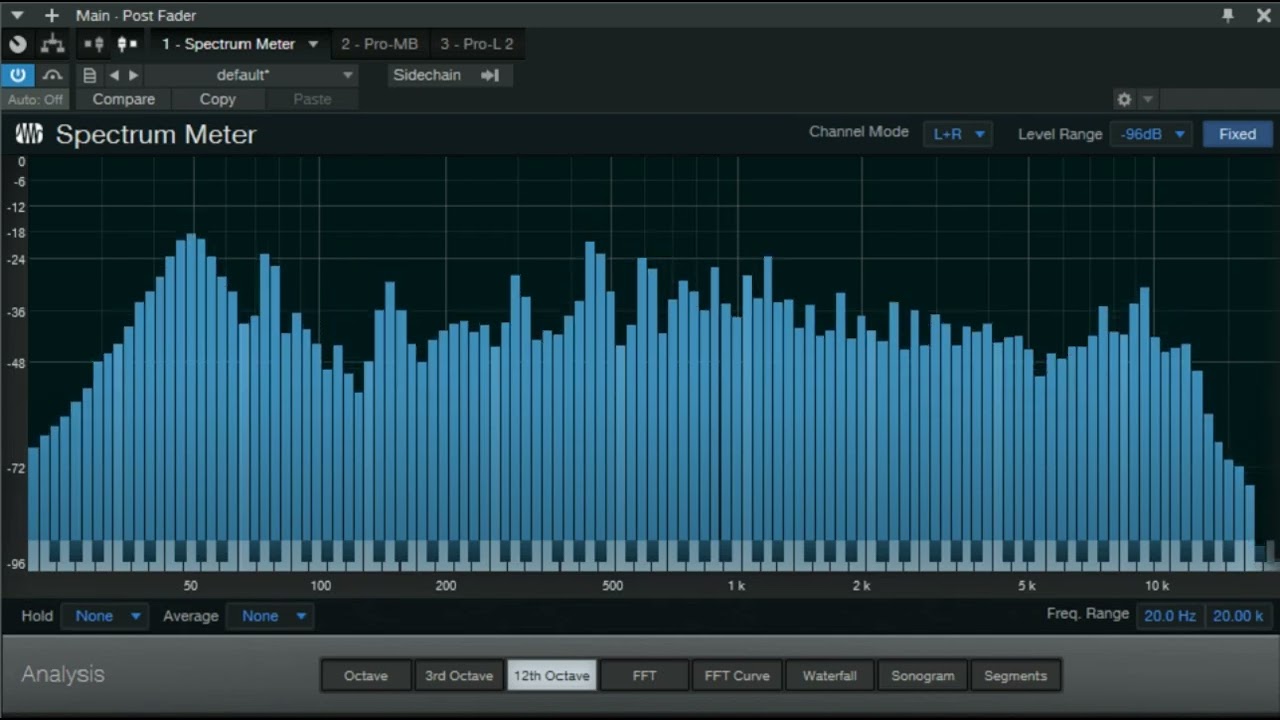Show the routing view icon
The image size is (1280, 720).
pos(52,44)
